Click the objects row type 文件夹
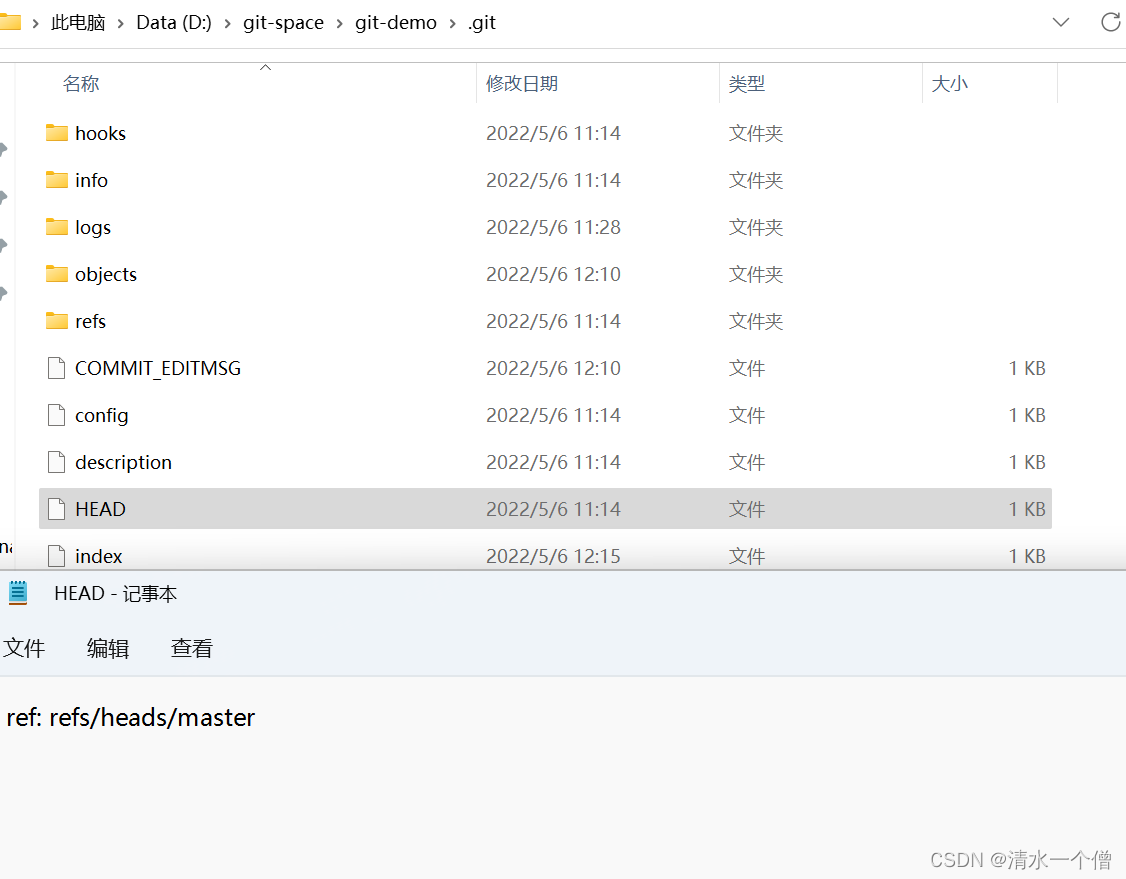The image size is (1126, 879). tap(755, 274)
